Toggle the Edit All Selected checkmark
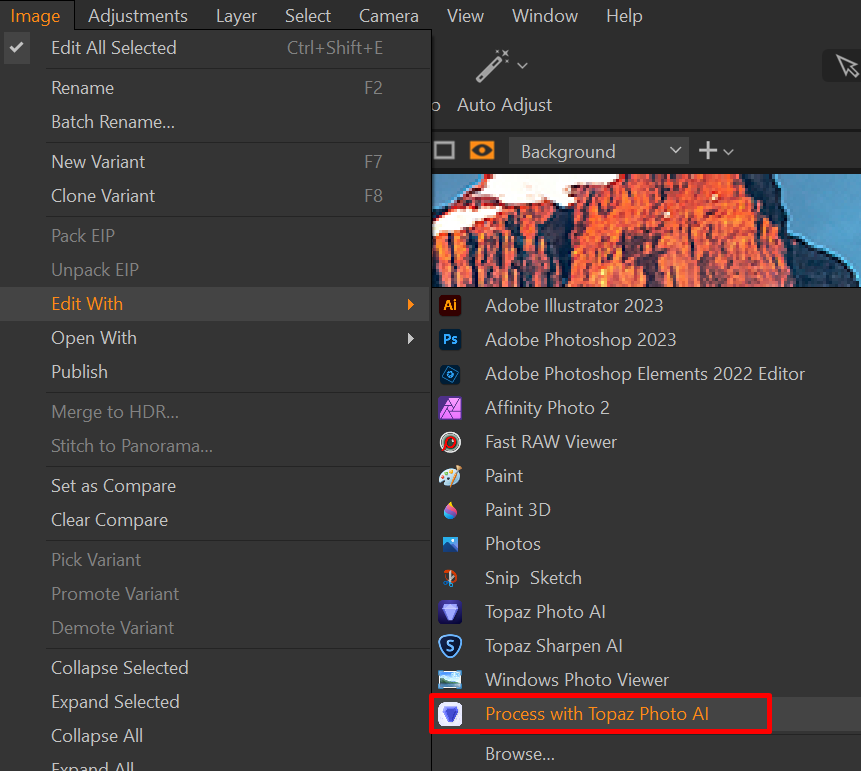861x771 pixels. point(17,48)
